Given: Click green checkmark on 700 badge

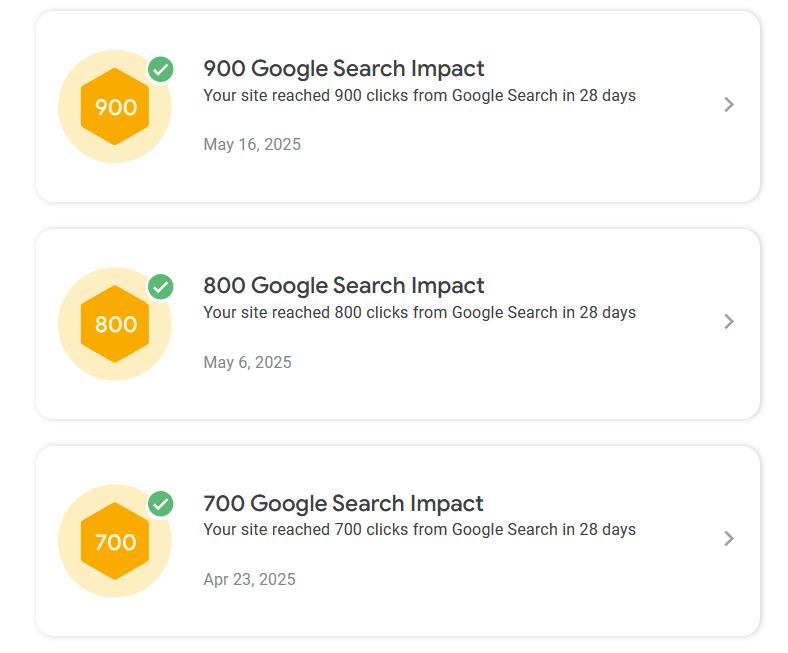Looking at the screenshot, I should (161, 504).
